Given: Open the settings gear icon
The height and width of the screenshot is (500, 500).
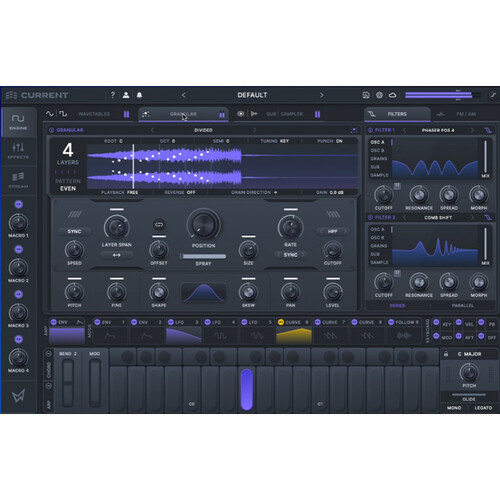Looking at the screenshot, I should tap(379, 95).
